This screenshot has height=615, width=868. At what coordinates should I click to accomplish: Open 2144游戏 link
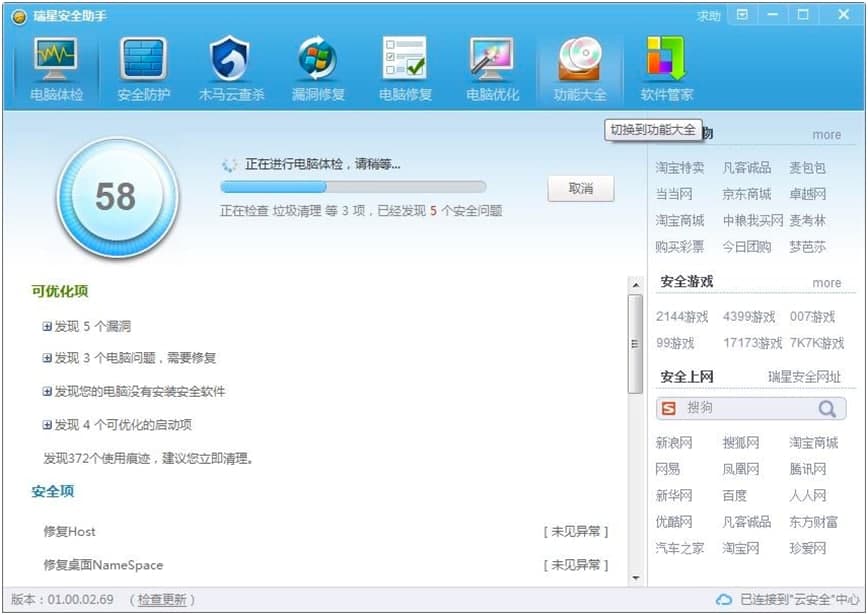coord(682,317)
